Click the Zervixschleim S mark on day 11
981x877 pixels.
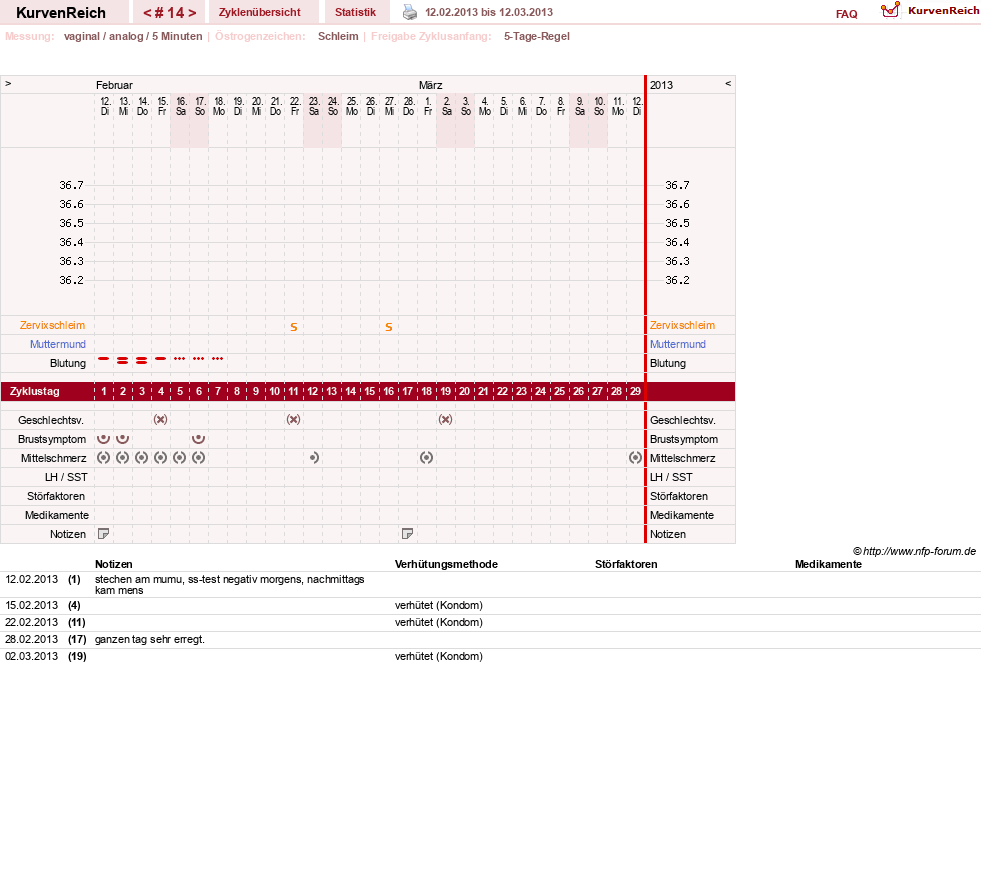click(293, 327)
